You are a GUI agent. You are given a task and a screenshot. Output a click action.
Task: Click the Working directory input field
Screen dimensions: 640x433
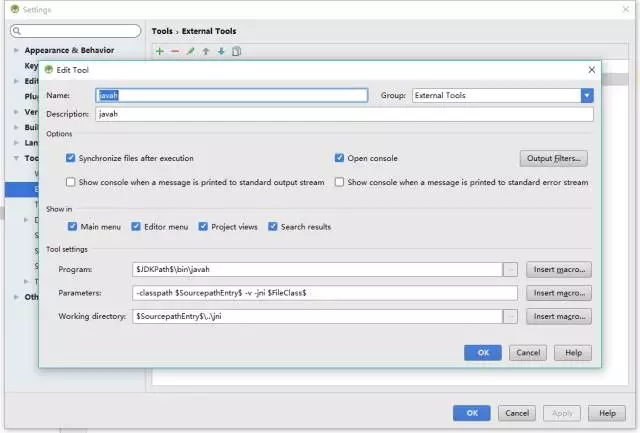pos(317,316)
